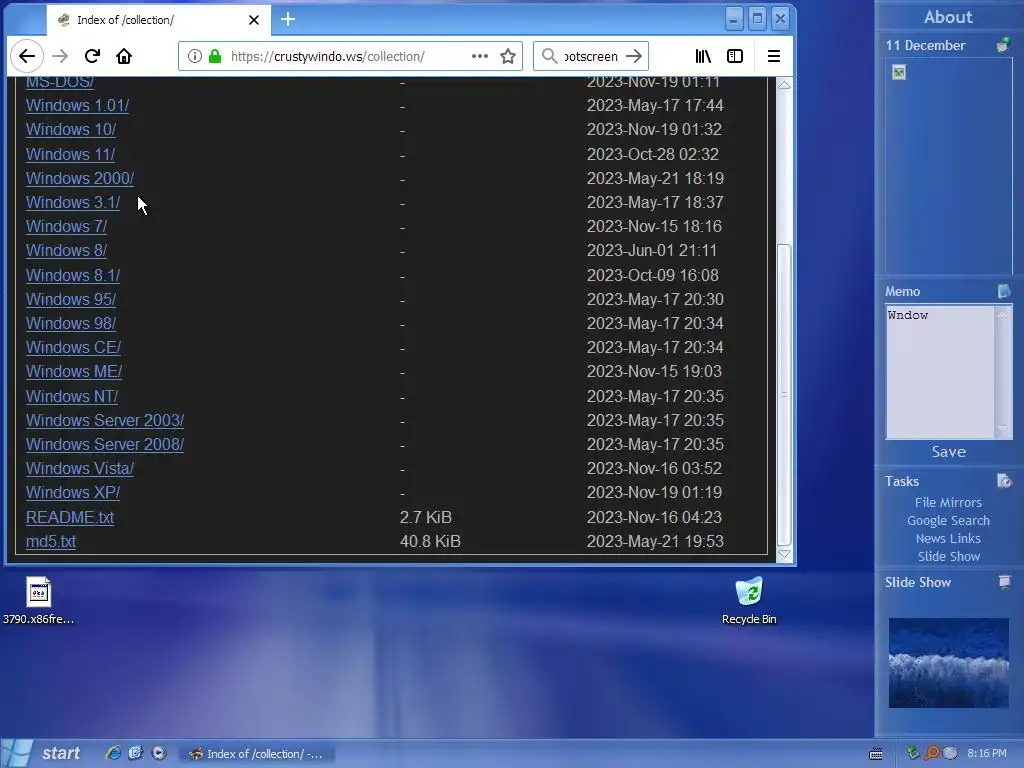Viewport: 1024px width, 768px height.
Task: Open the Windows CE/ directory
Action: pyautogui.click(x=74, y=347)
